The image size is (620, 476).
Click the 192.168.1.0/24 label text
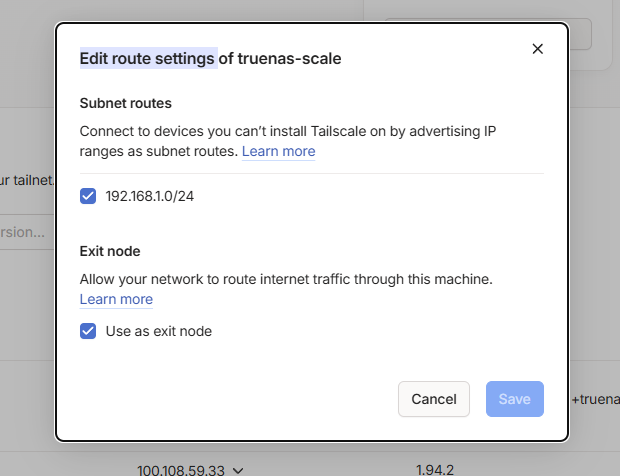pyautogui.click(x=150, y=196)
